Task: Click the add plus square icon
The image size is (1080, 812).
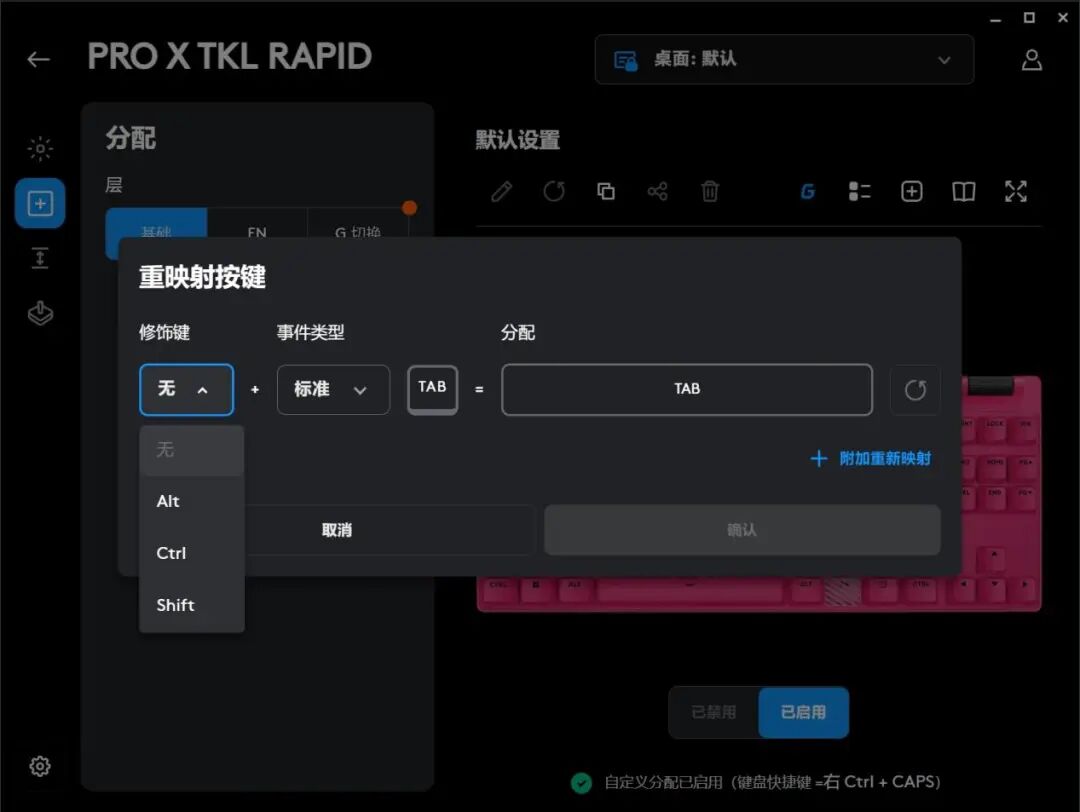Action: (x=911, y=191)
